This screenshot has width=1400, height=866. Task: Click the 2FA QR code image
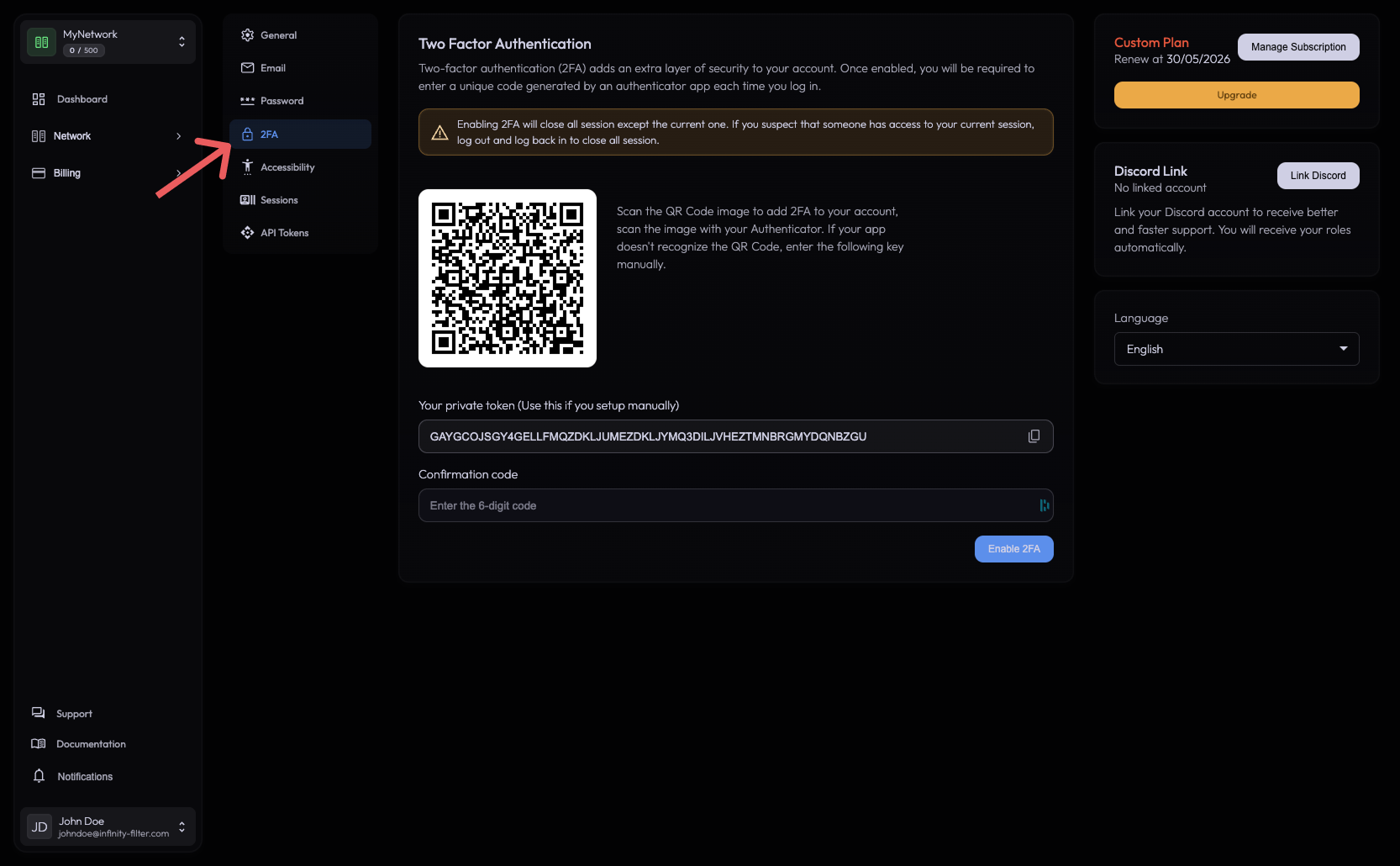[x=508, y=278]
